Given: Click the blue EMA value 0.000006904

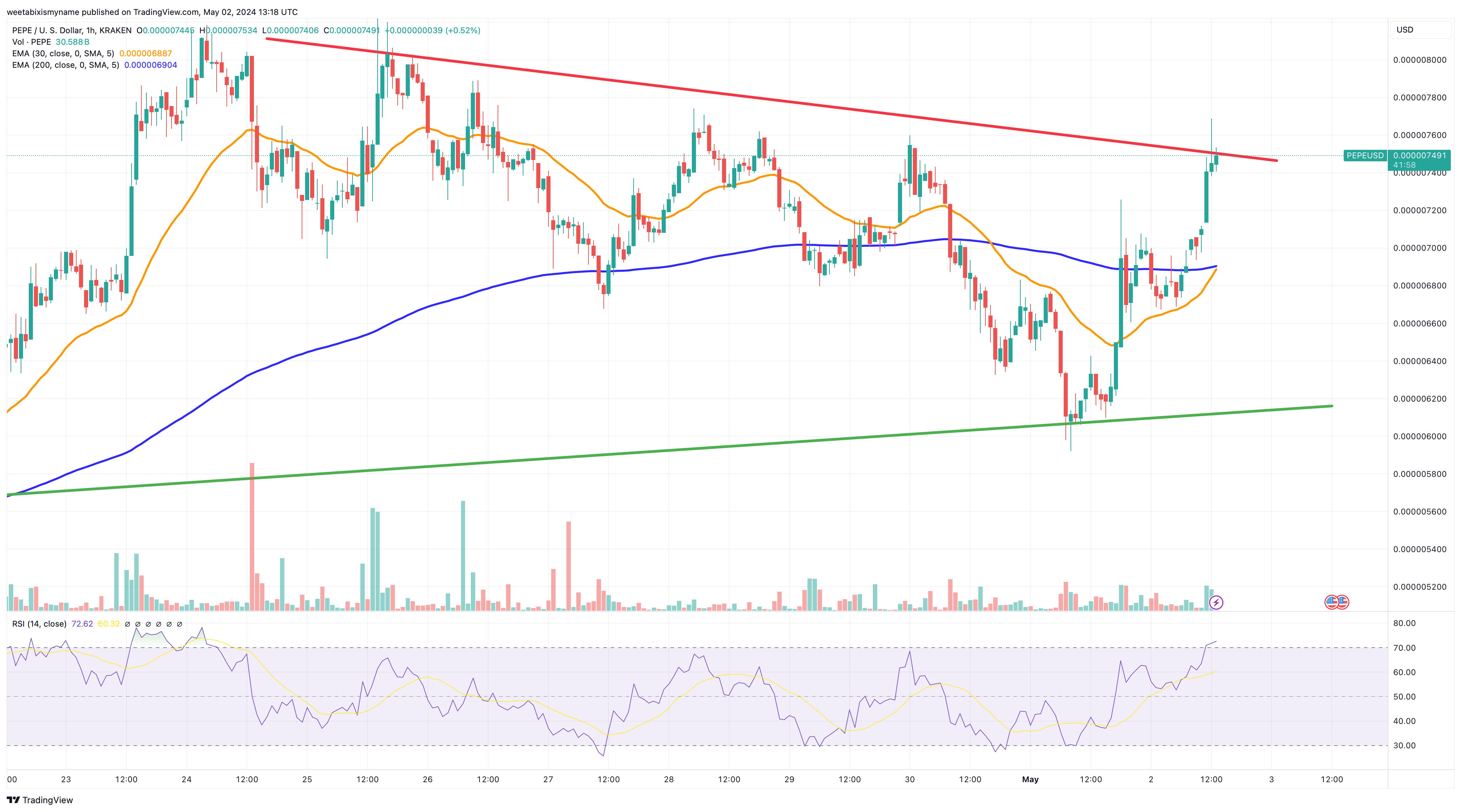Looking at the screenshot, I should 151,65.
